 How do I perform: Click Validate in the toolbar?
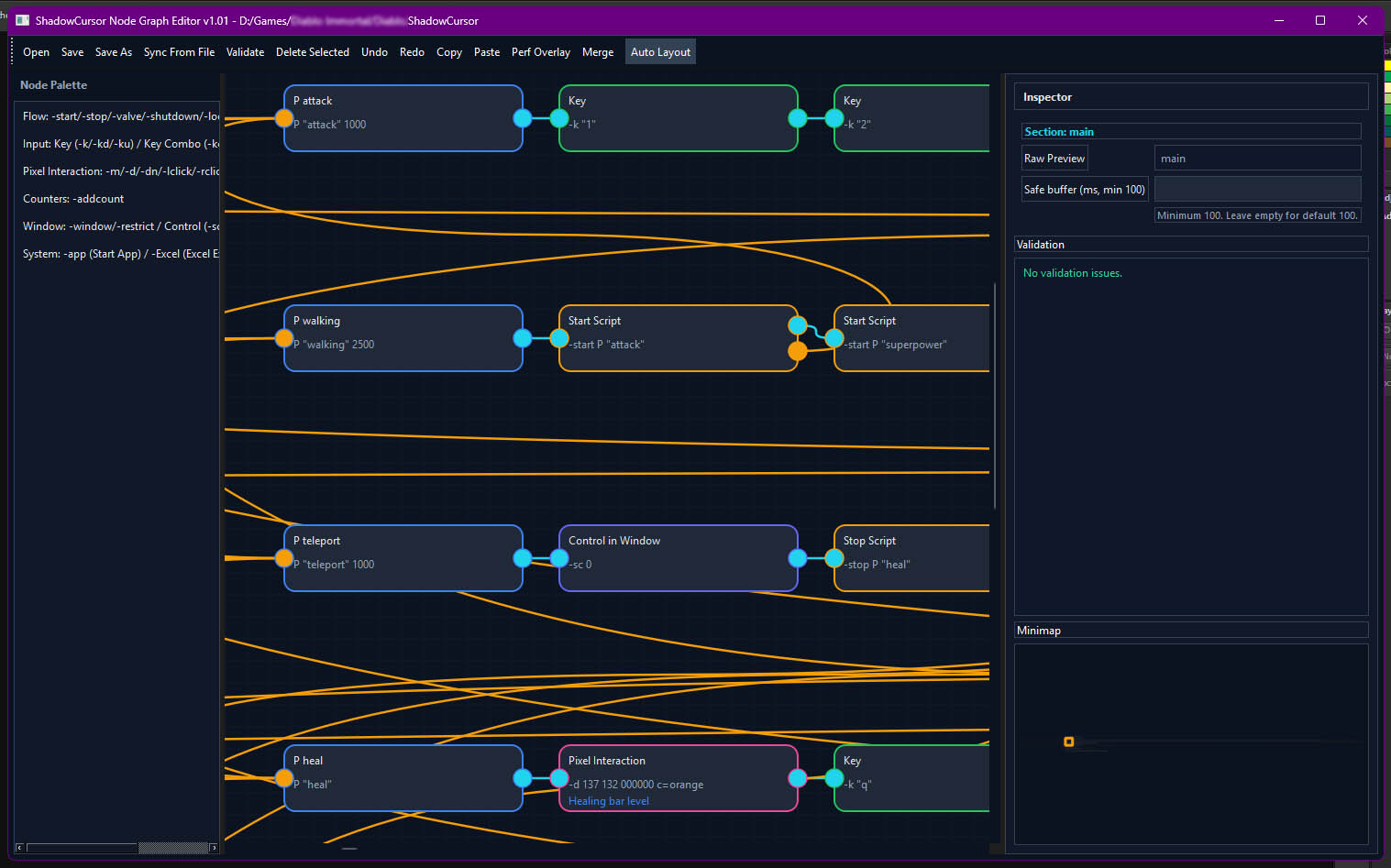tap(245, 52)
